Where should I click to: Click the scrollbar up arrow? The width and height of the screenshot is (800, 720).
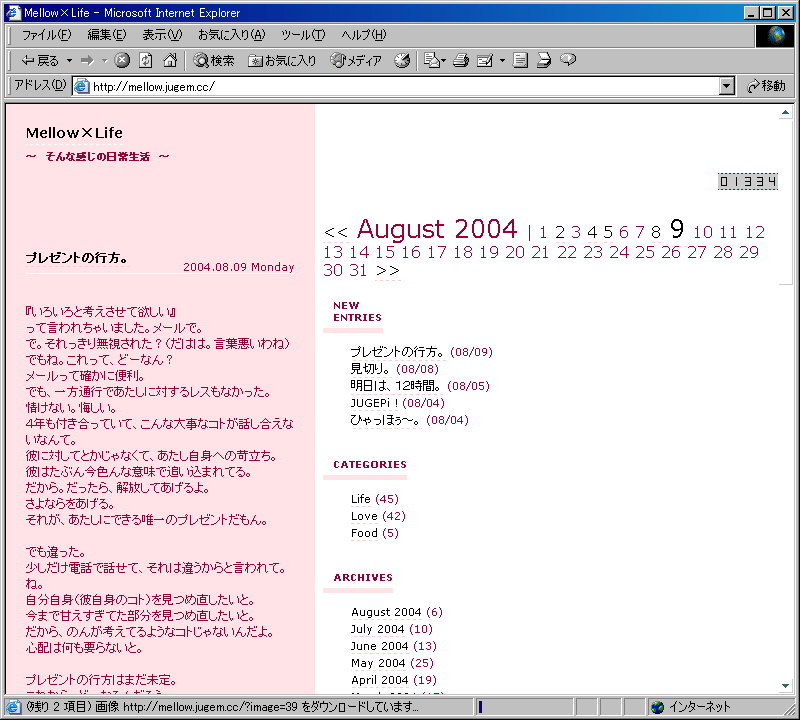[785, 112]
